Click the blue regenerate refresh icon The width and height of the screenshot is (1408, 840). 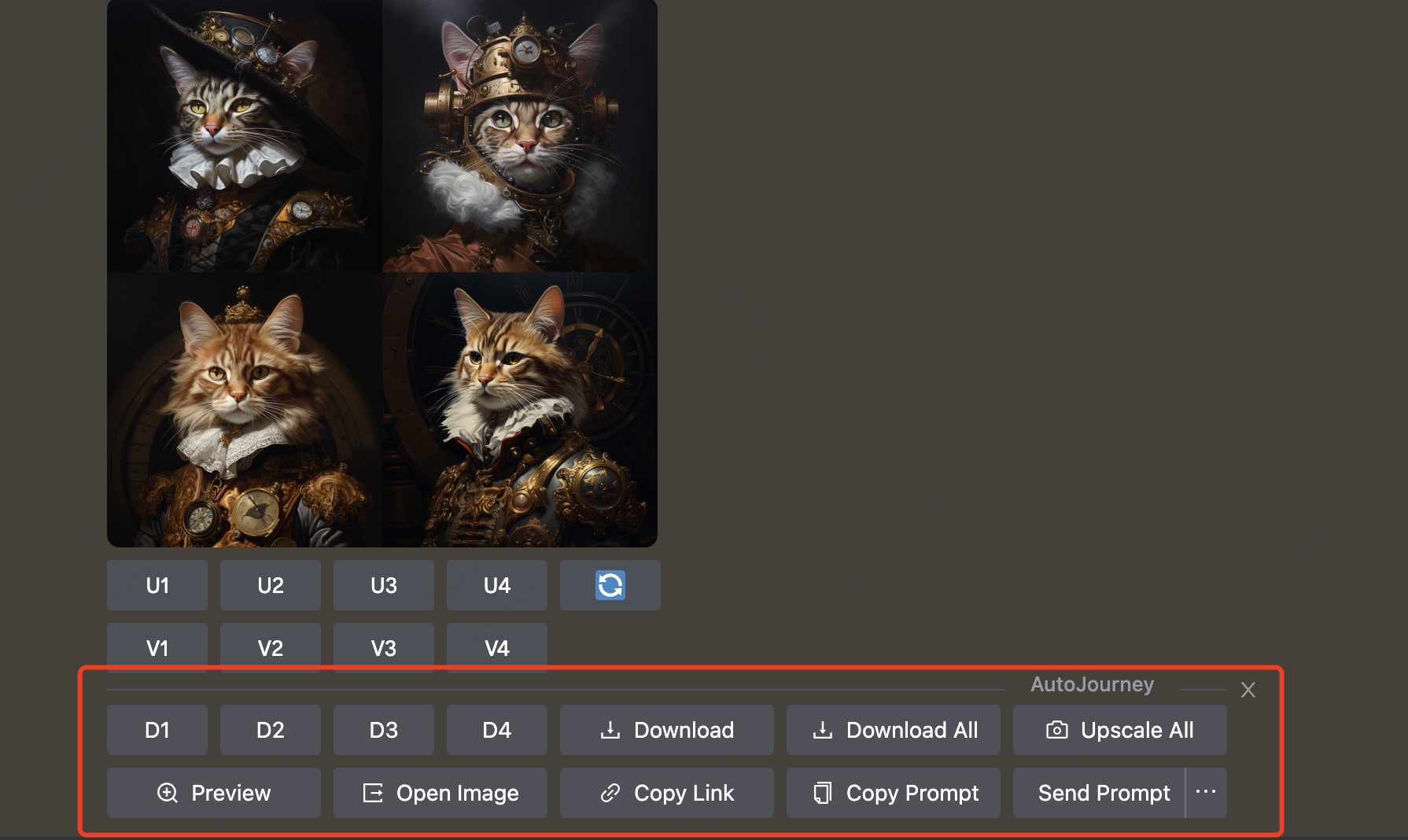(610, 585)
